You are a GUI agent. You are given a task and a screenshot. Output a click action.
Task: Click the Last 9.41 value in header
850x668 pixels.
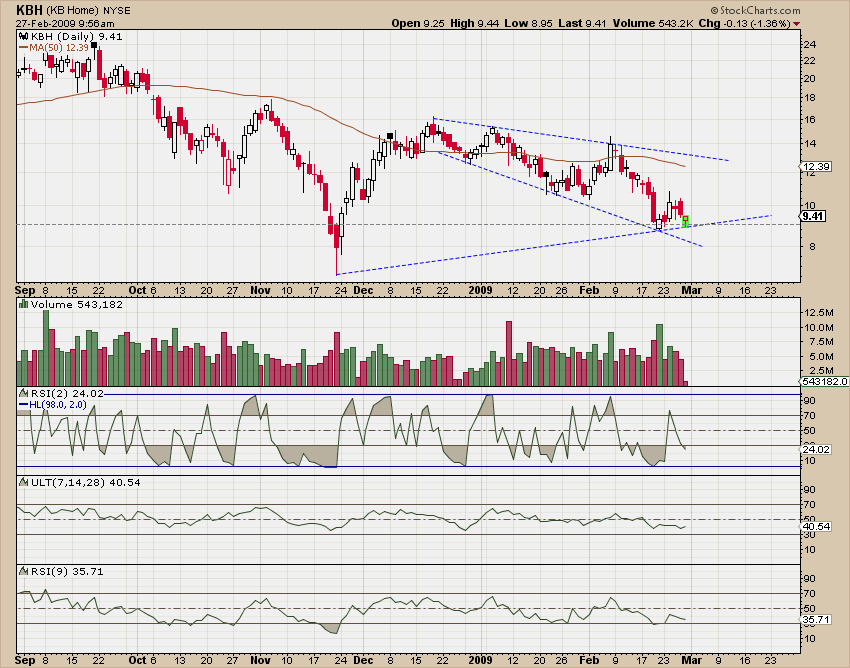tap(582, 23)
